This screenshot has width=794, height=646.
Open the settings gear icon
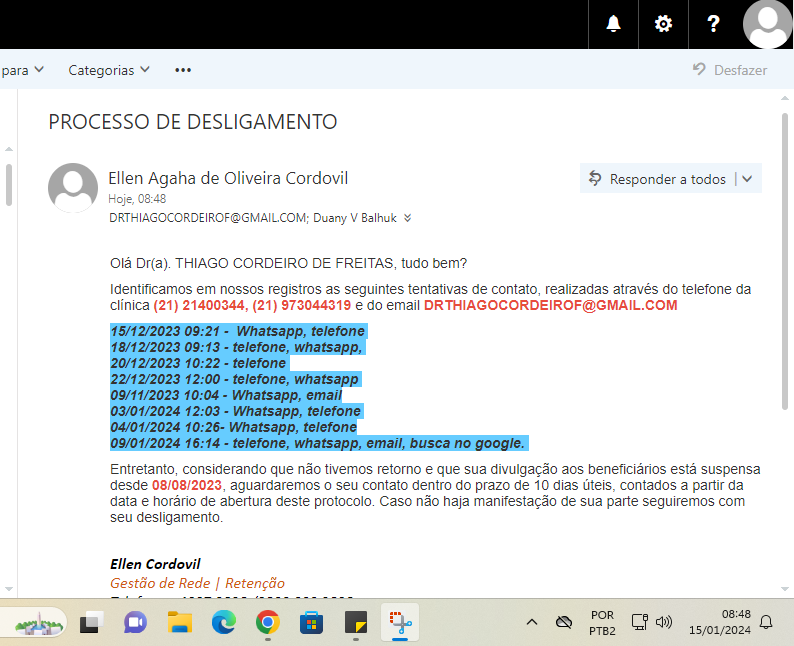[663, 24]
